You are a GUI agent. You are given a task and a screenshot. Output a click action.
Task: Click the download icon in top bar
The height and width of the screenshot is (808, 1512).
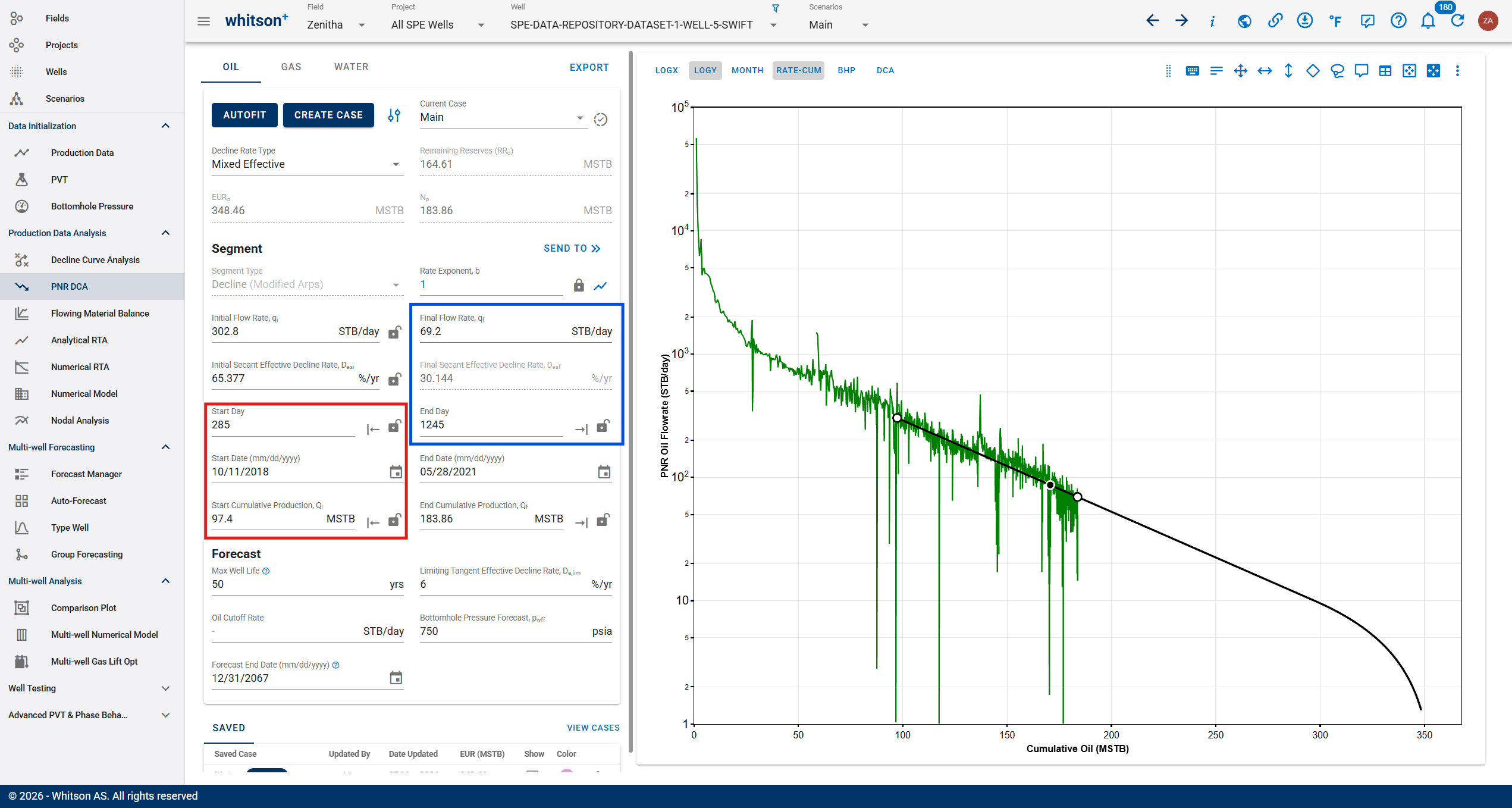pos(1304,21)
